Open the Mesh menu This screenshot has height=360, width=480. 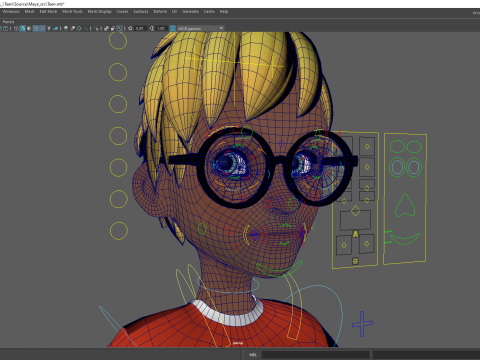click(x=29, y=11)
